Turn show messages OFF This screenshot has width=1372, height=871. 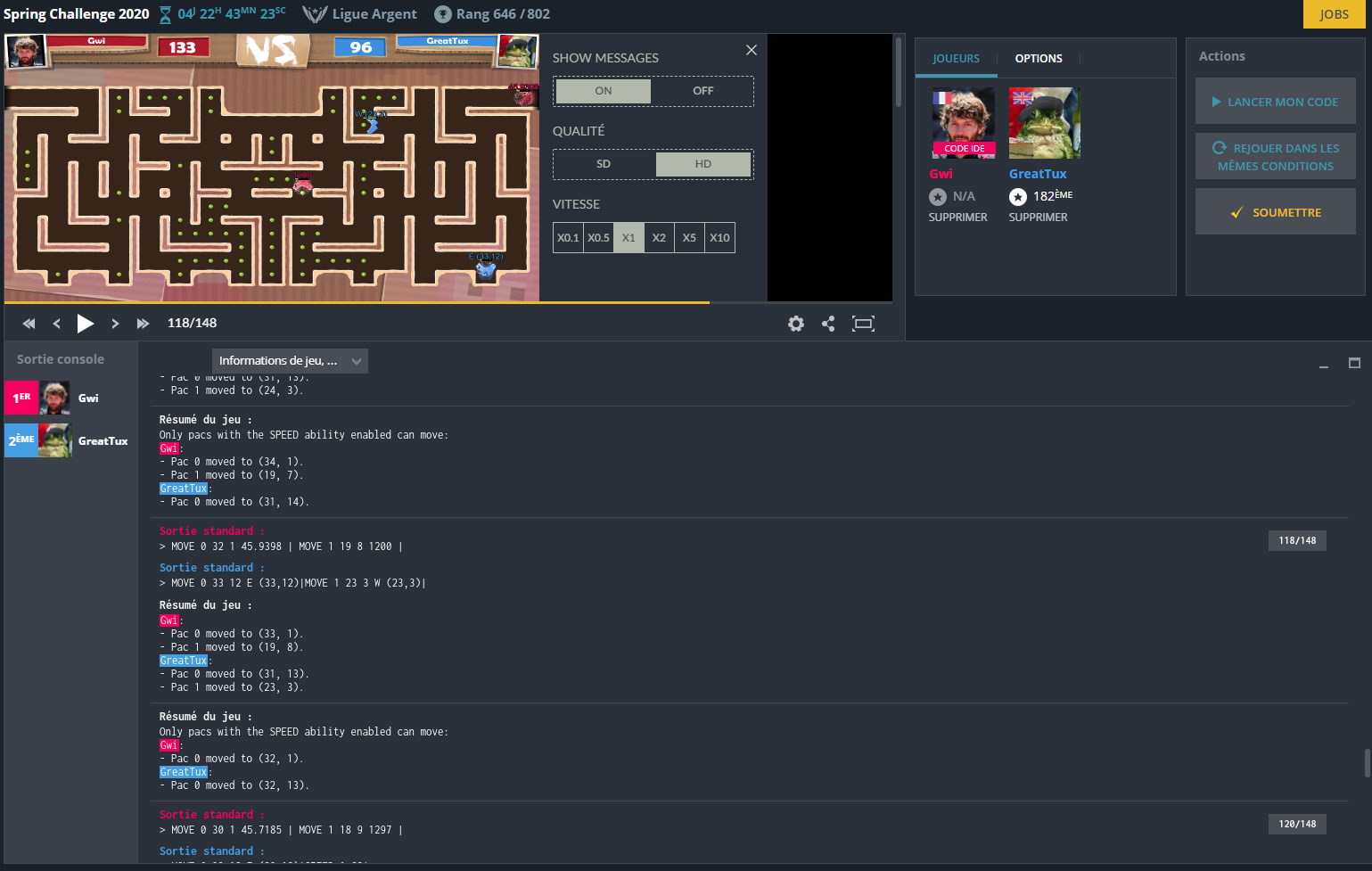coord(703,91)
